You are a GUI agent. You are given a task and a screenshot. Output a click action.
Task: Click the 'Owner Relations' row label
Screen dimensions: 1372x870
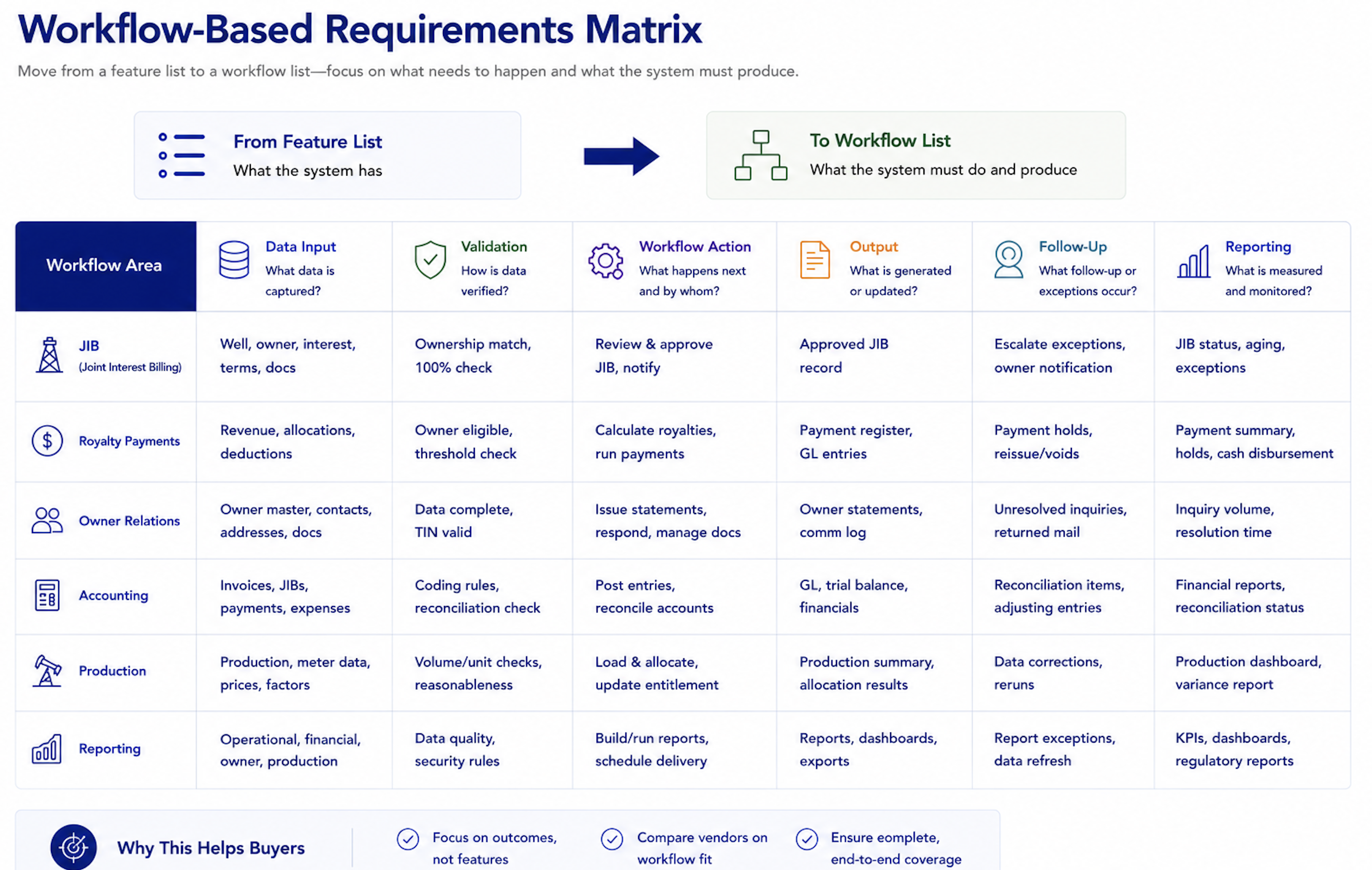(129, 521)
